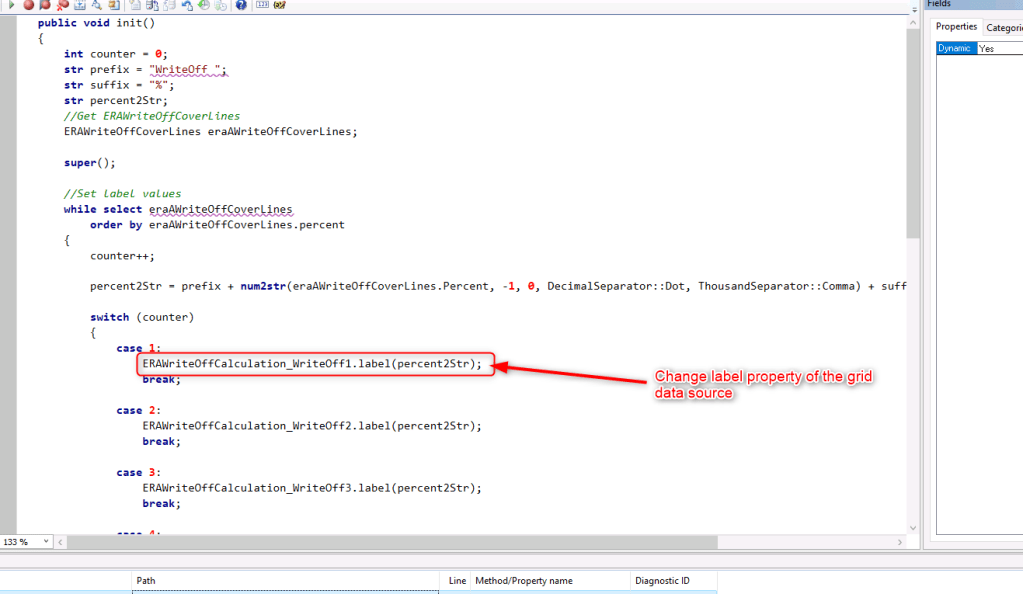Image resolution: width=1023 pixels, height=594 pixels.
Task: Click the open document toolbar icon
Action: click(112, 6)
